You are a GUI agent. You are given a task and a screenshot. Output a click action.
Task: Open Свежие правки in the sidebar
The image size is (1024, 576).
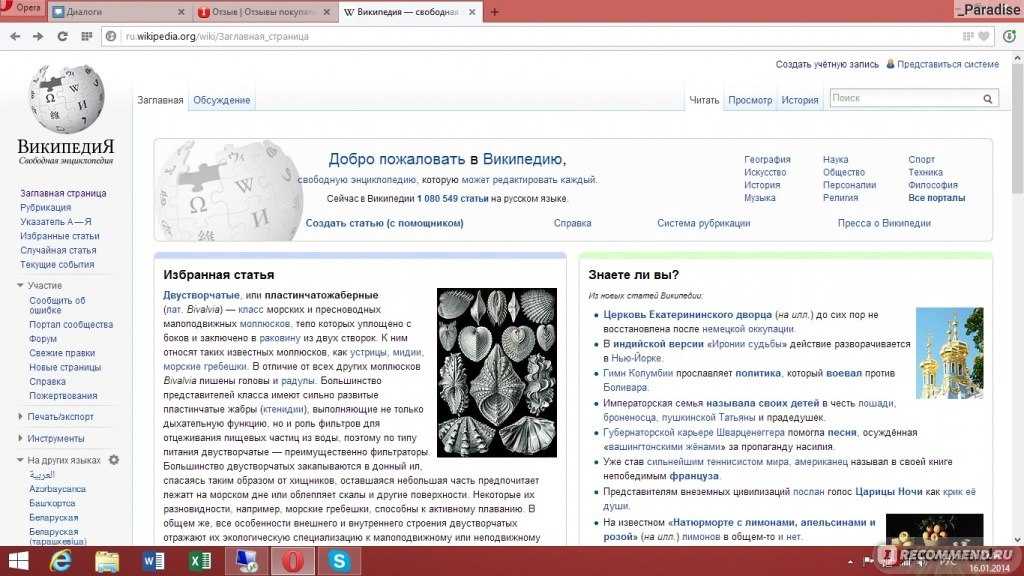[x=62, y=353]
